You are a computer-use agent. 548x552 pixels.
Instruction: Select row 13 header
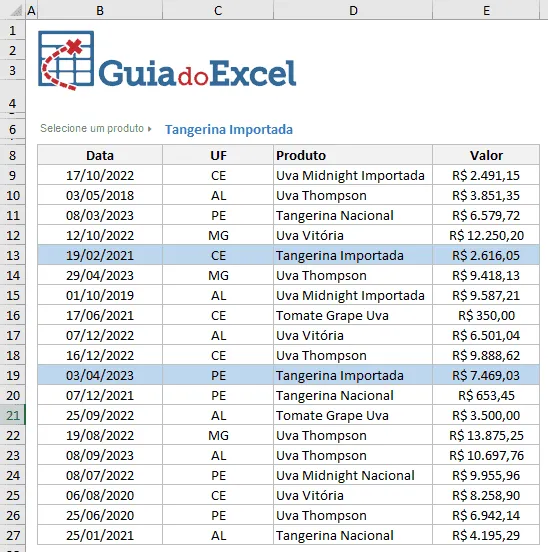point(13,255)
